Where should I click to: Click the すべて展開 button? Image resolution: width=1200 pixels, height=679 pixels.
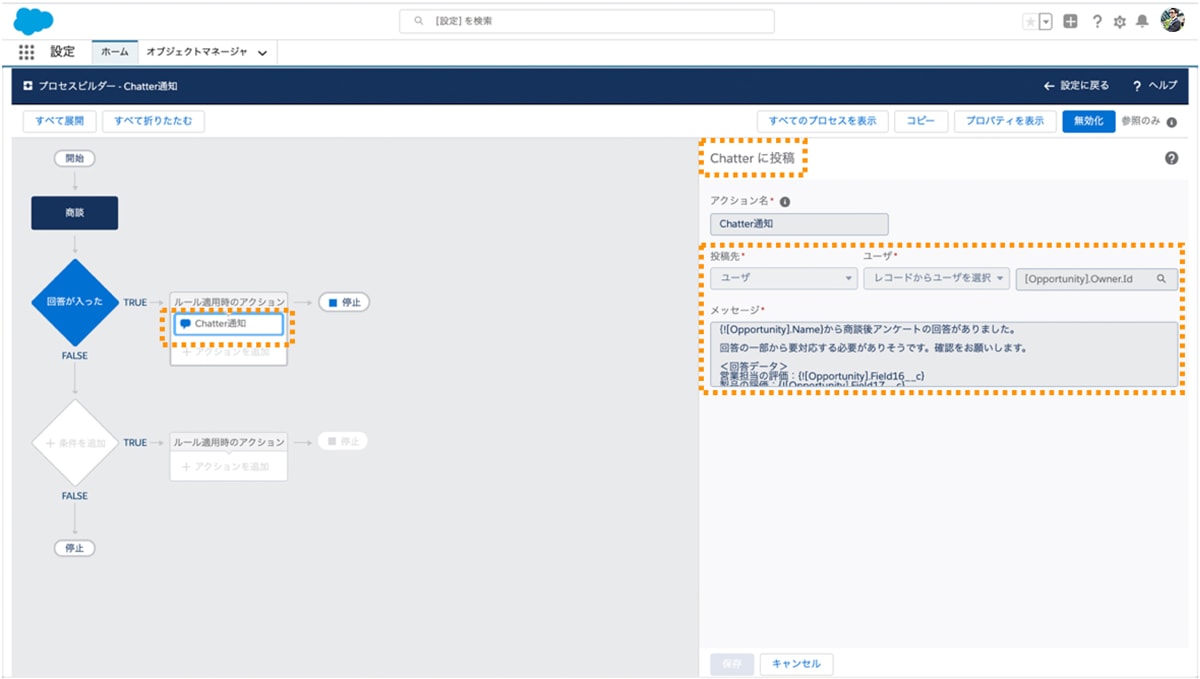pos(58,120)
